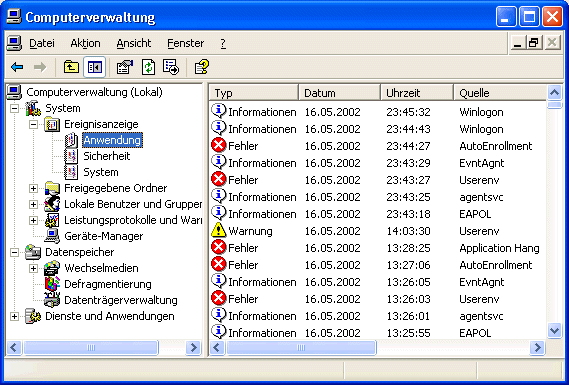Click error icon of AutoEnrollment 23:44:27 row
This screenshot has width=569, height=385.
(218, 146)
